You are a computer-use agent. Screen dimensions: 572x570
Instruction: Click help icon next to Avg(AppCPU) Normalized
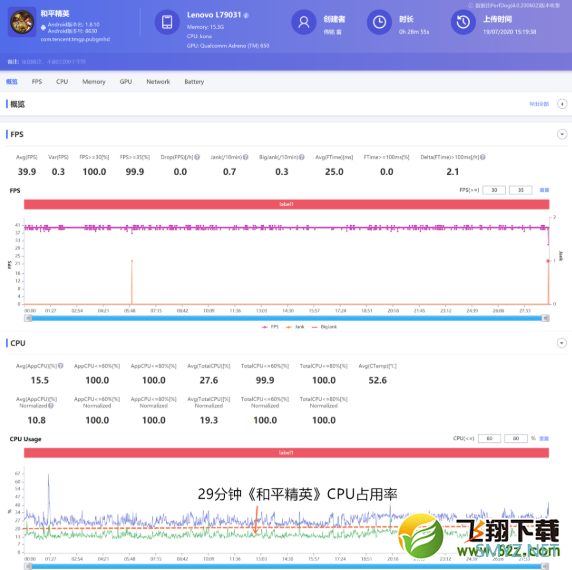point(51,406)
